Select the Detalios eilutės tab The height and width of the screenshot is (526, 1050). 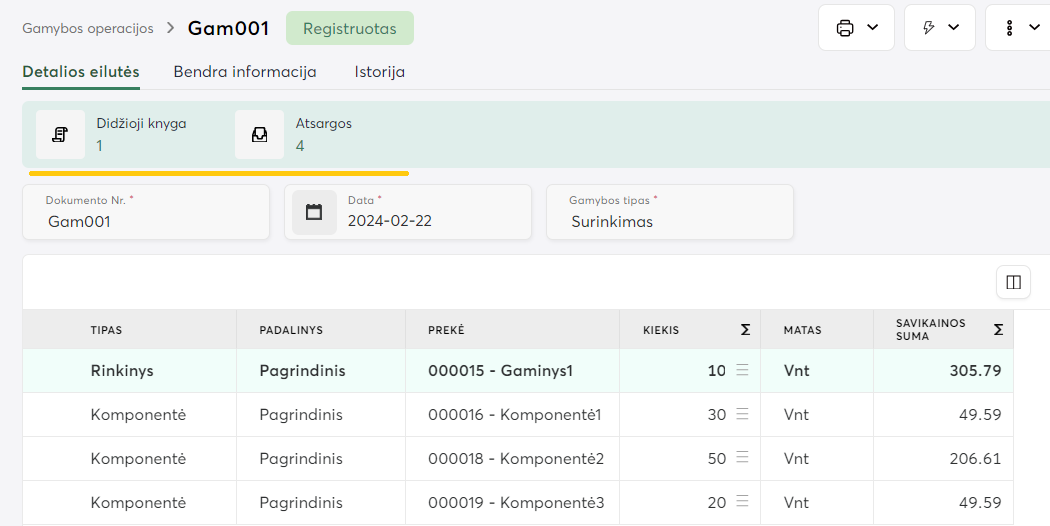[81, 72]
